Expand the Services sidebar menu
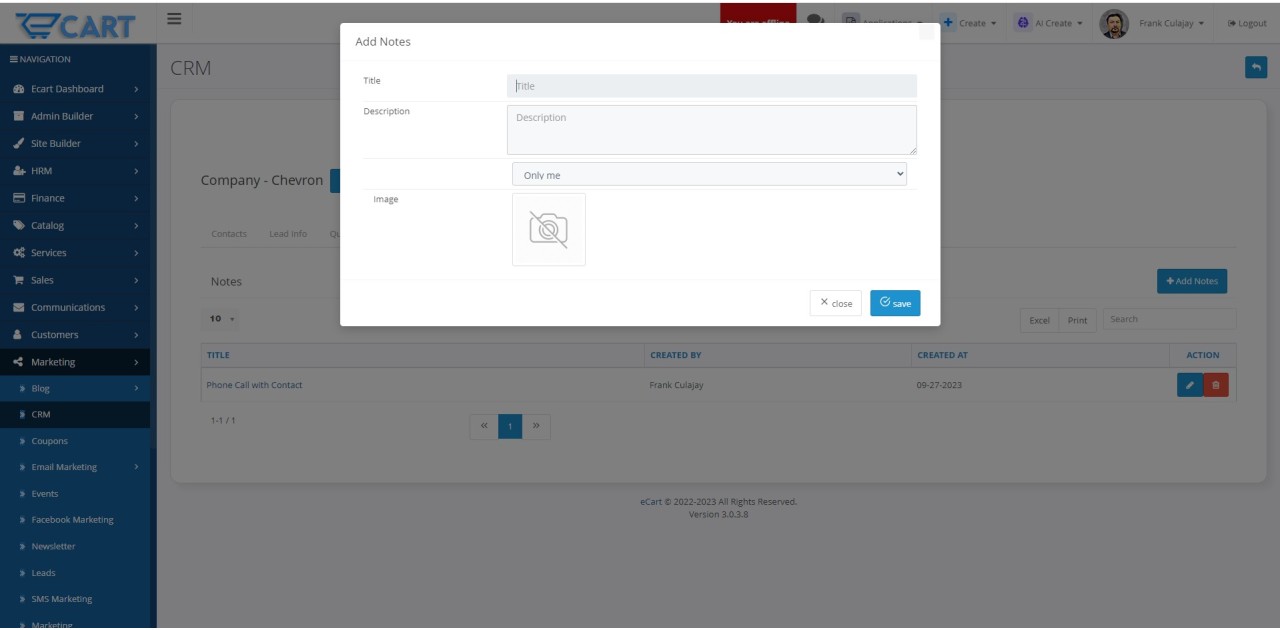The height and width of the screenshot is (630, 1280). coord(75,253)
